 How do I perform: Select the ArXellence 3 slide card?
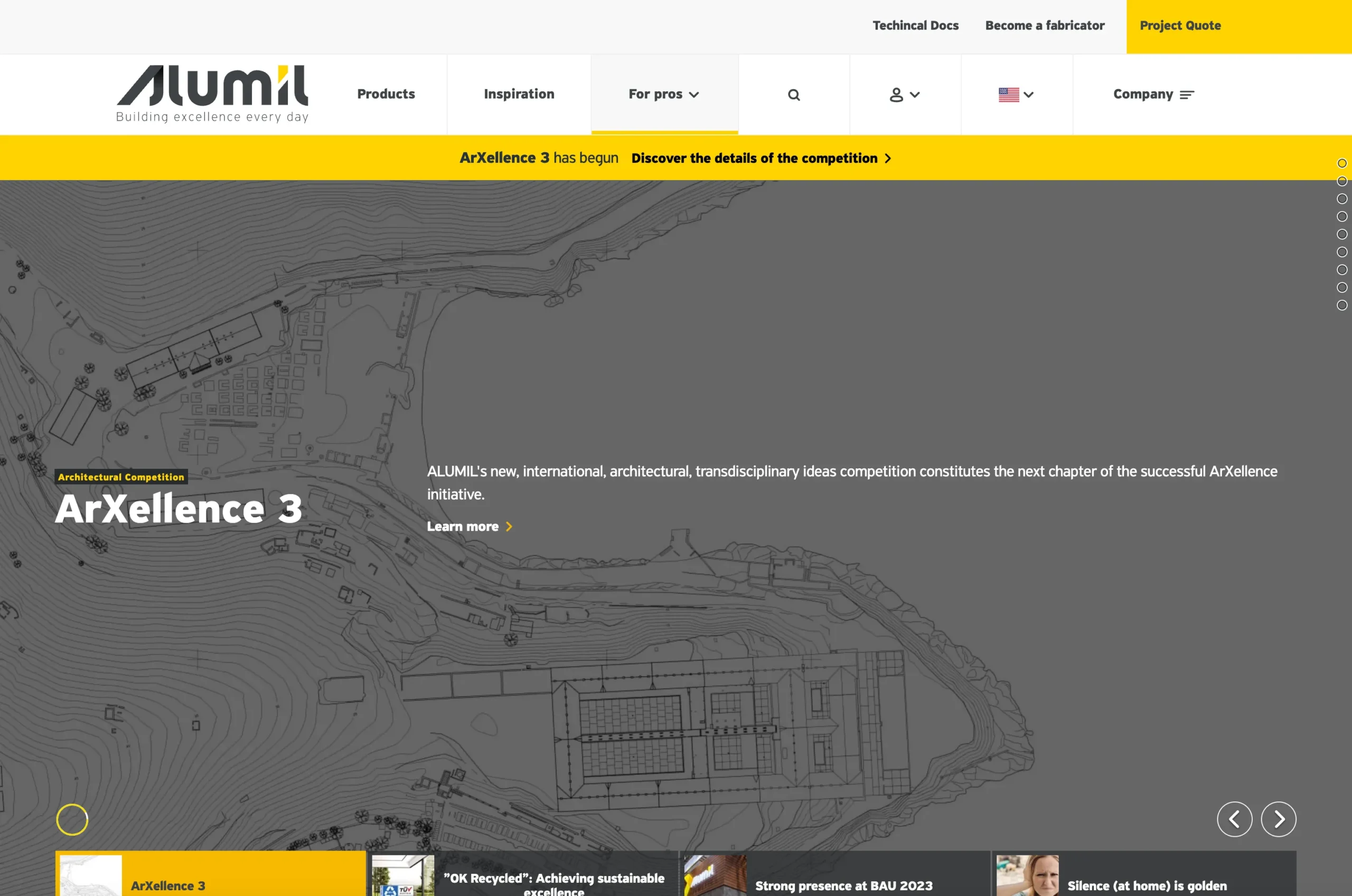210,874
